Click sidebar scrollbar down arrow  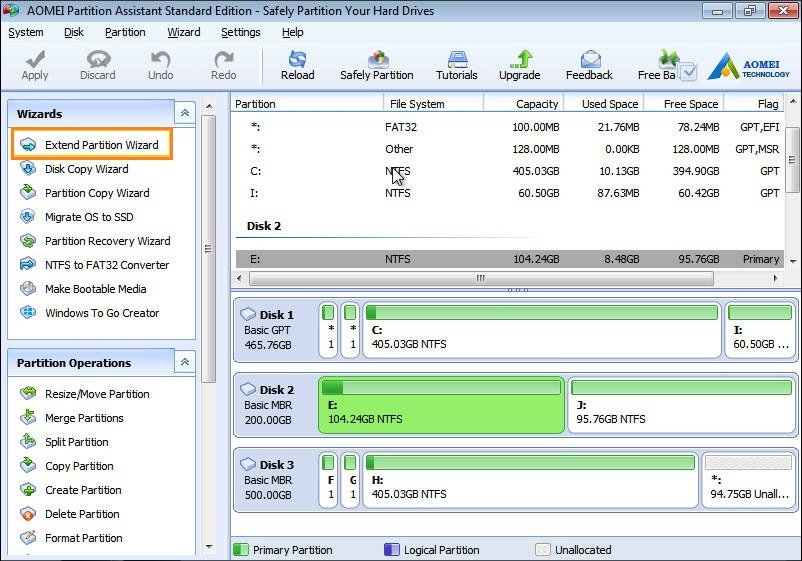pos(209,546)
